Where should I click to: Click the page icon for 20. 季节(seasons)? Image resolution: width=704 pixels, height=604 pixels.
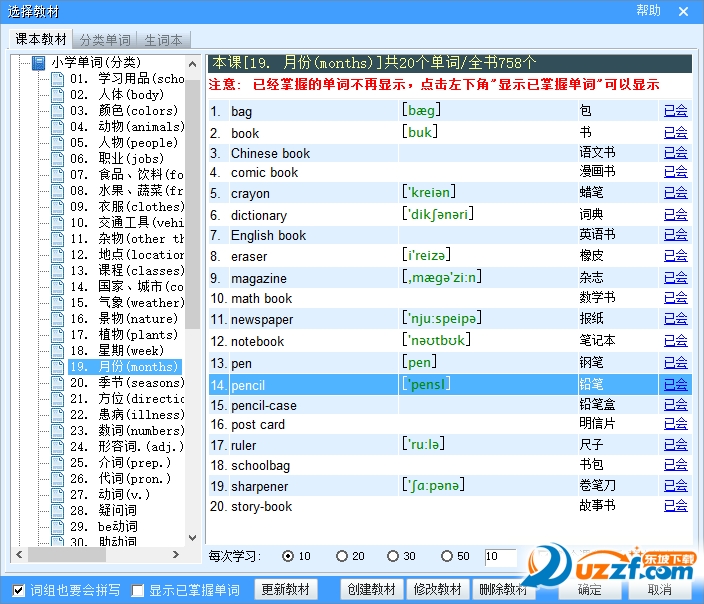tap(57, 383)
